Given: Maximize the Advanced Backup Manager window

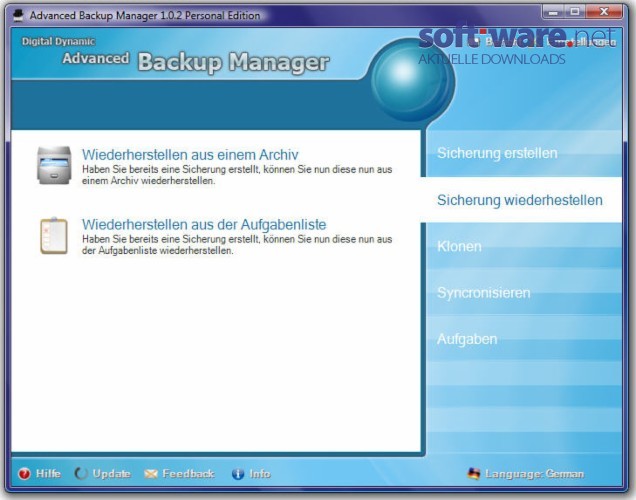Looking at the screenshot, I should pos(574,12).
